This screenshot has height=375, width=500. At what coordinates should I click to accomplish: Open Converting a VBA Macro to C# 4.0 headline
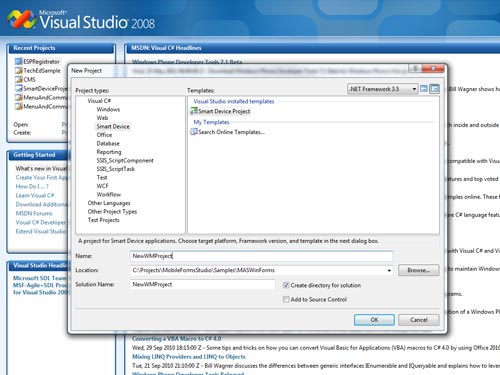[x=177, y=339]
